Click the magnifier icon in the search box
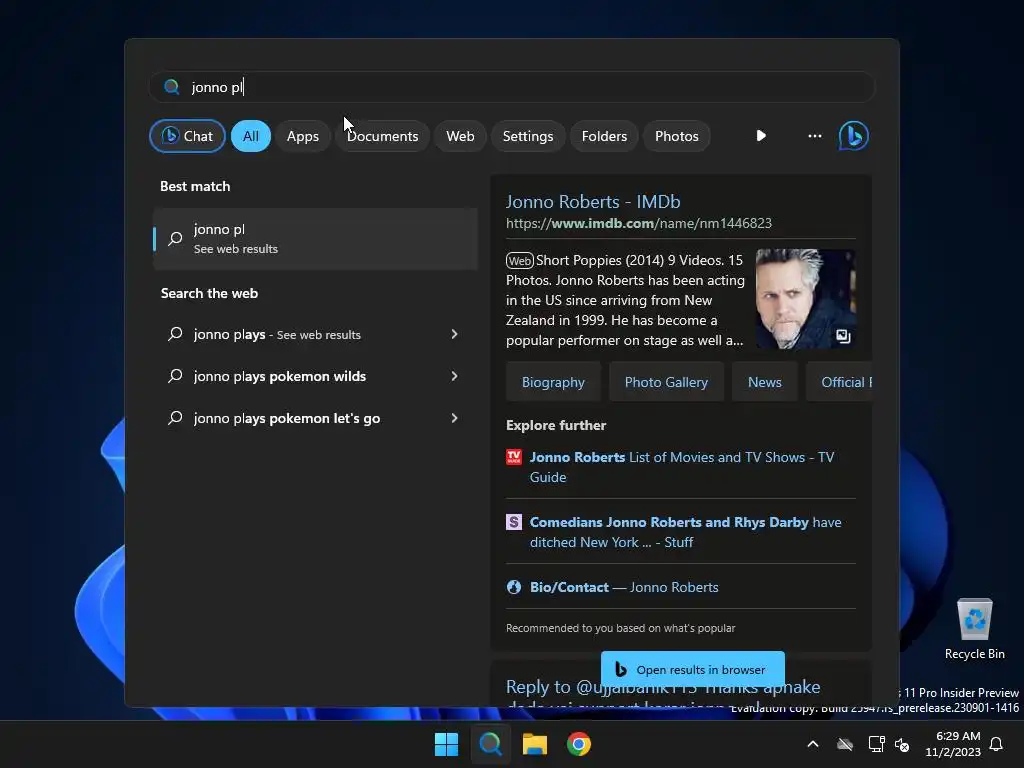 click(x=172, y=87)
